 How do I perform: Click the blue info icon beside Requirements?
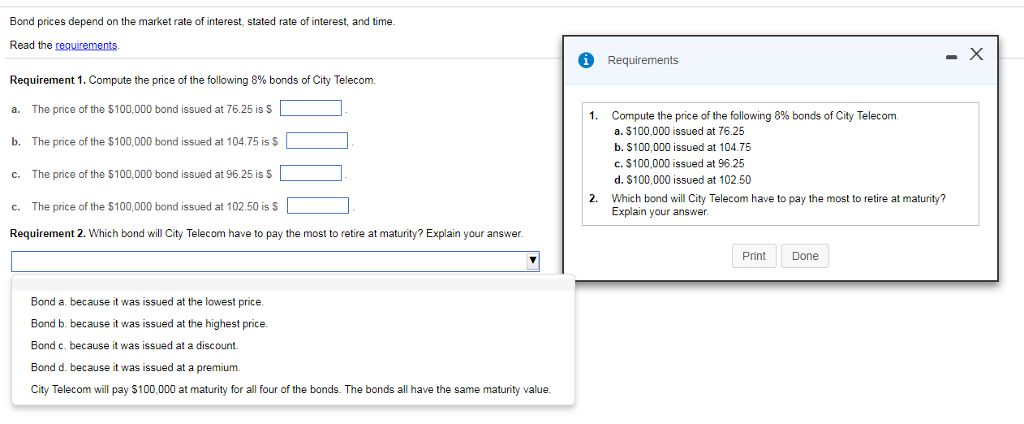tap(586, 60)
